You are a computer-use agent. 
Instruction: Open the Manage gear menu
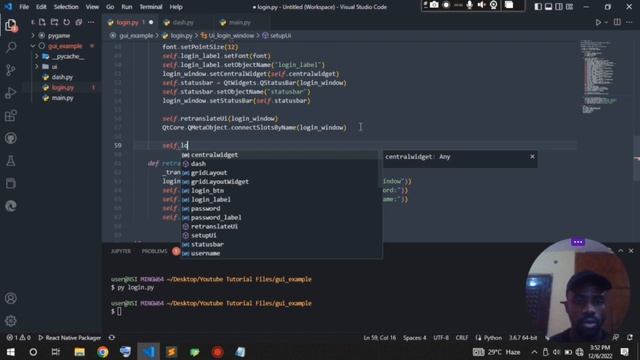pyautogui.click(x=11, y=321)
